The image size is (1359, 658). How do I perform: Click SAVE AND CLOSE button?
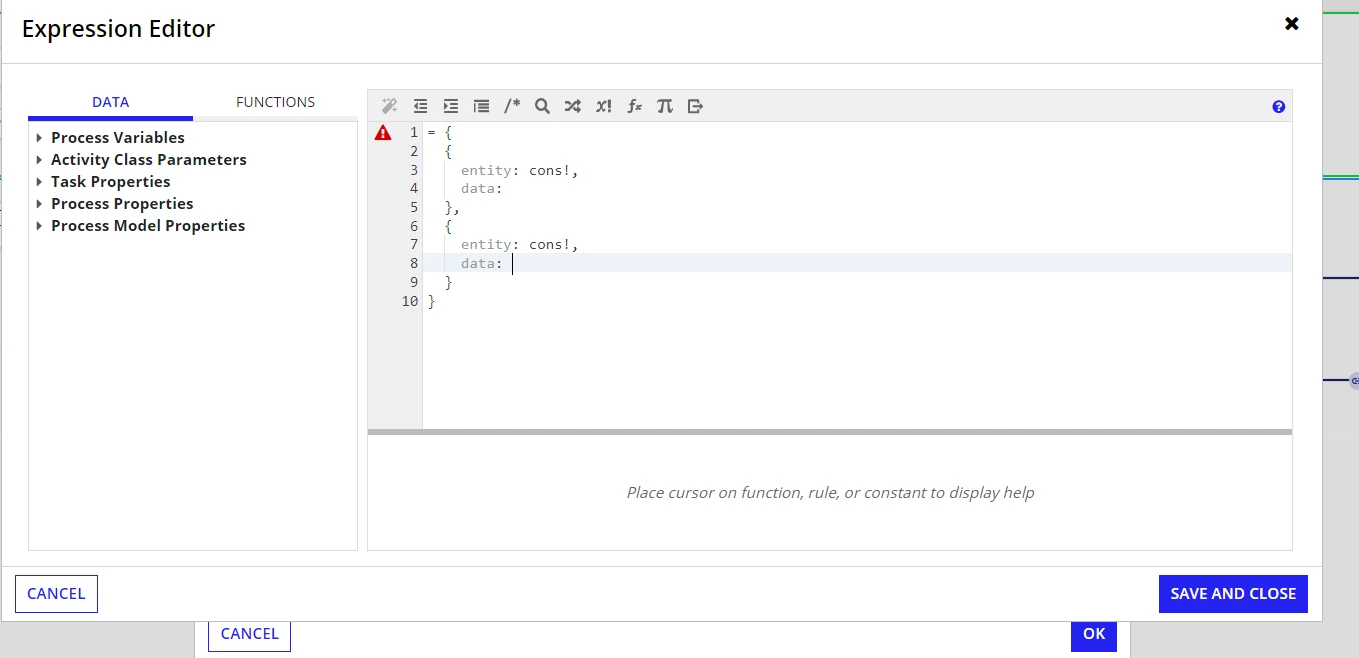point(1233,594)
